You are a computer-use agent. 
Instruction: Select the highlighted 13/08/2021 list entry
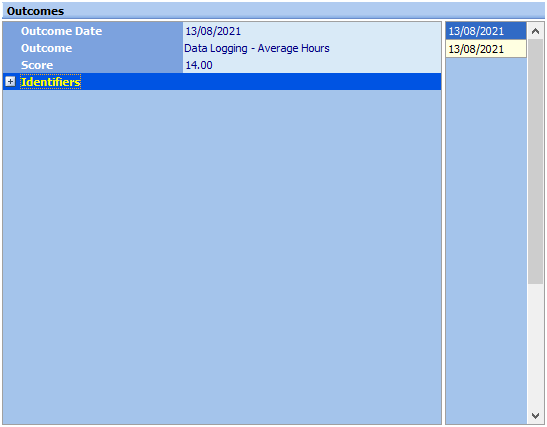tap(486, 31)
